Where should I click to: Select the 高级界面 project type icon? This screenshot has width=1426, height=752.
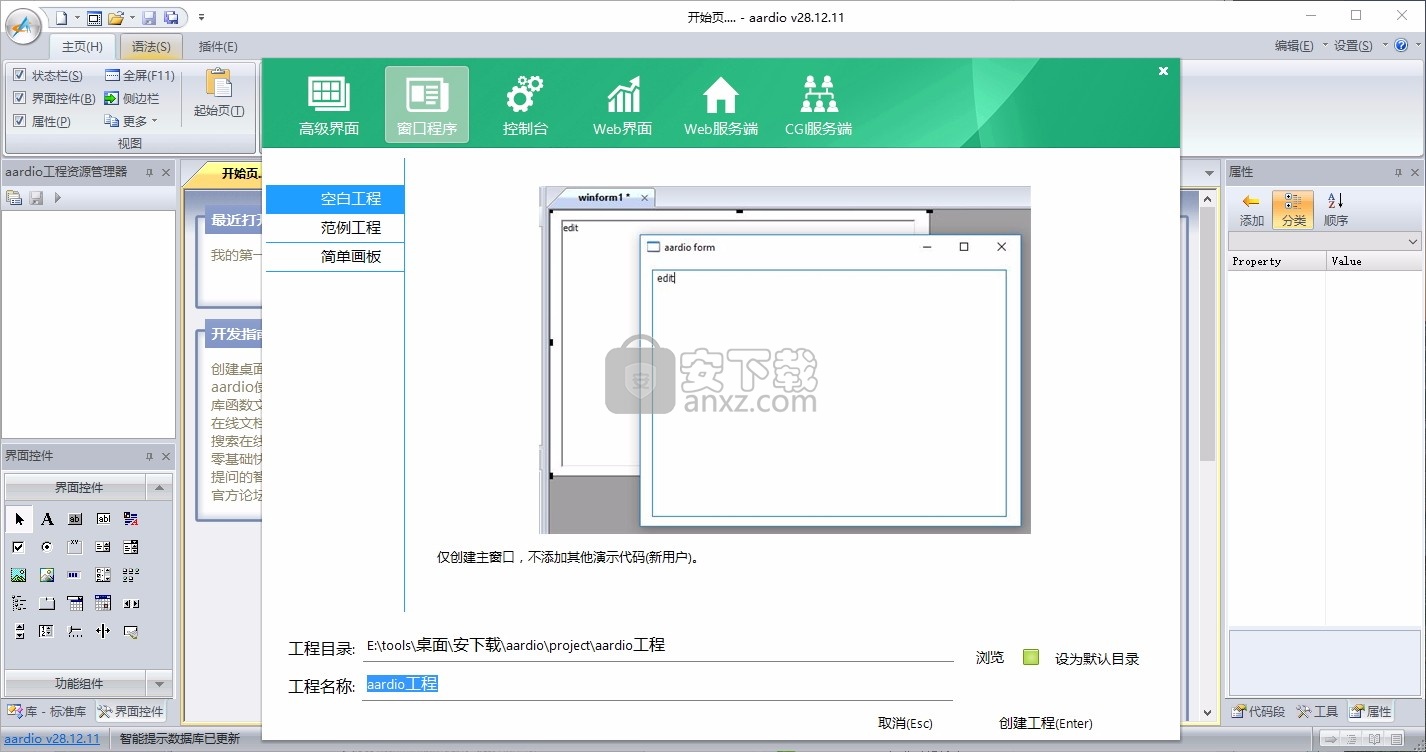point(328,104)
